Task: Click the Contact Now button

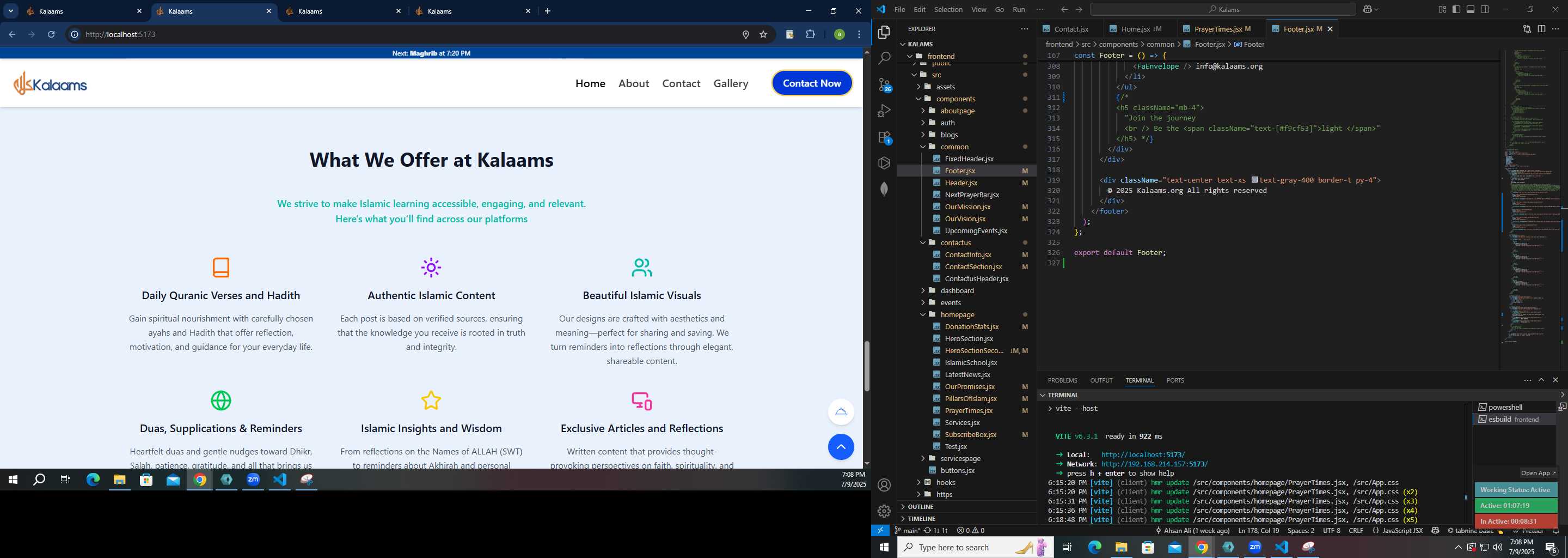Action: 812,83
